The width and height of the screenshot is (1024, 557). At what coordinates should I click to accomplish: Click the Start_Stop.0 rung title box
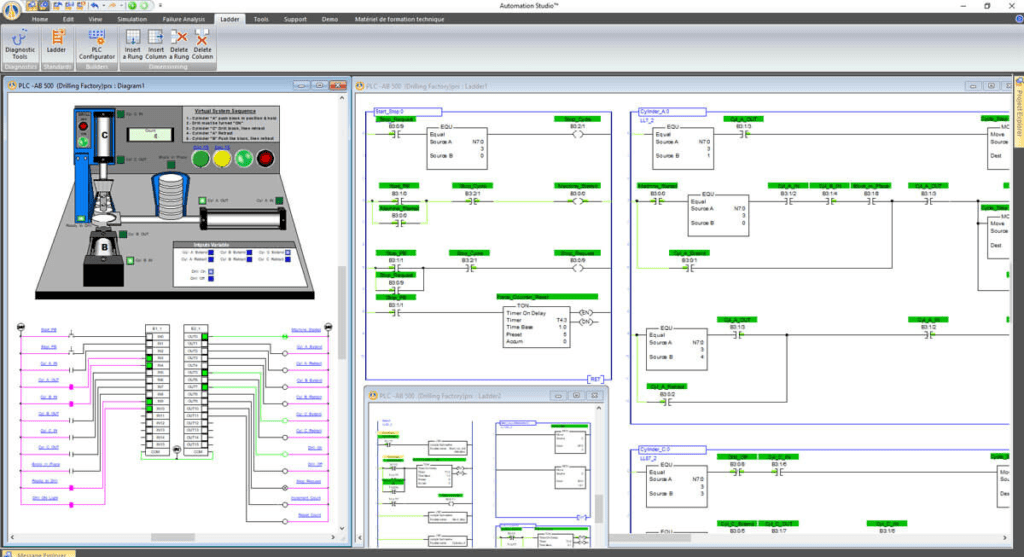tap(407, 112)
